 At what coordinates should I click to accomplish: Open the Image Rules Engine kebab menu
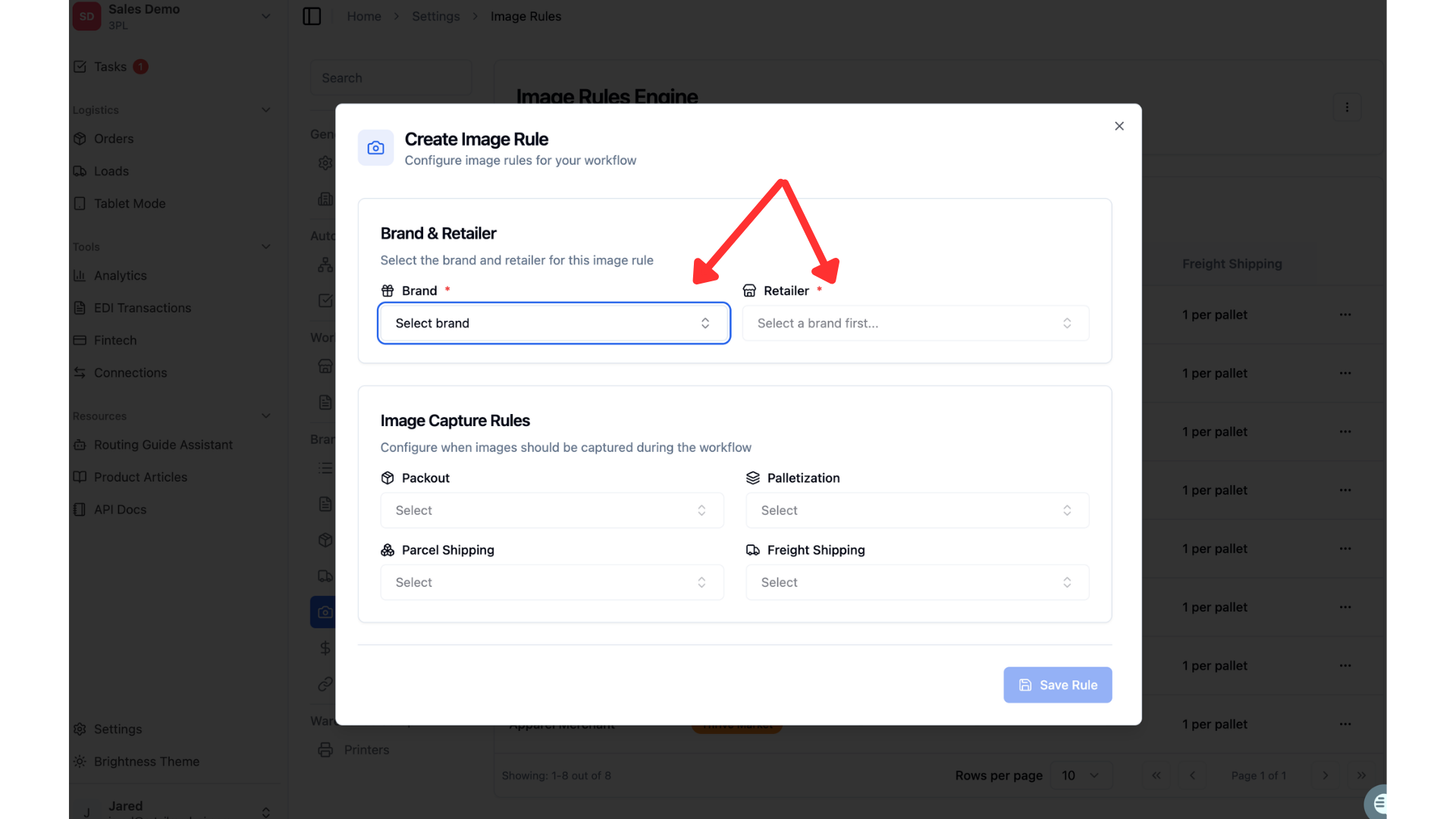click(x=1347, y=108)
